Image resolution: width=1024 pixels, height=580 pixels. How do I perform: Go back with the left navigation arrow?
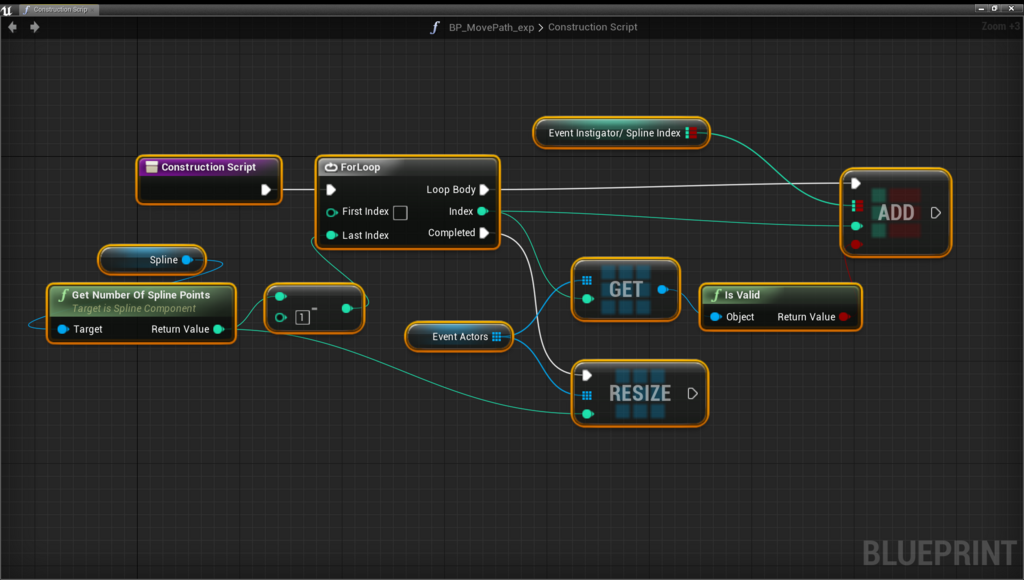point(12,27)
